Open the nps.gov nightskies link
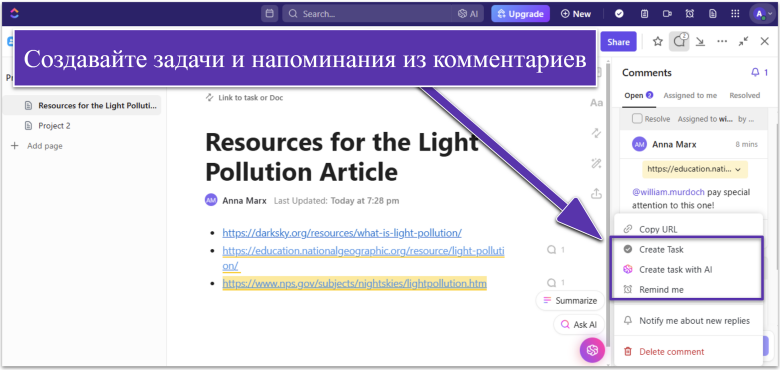This screenshot has width=780, height=370. (x=354, y=284)
